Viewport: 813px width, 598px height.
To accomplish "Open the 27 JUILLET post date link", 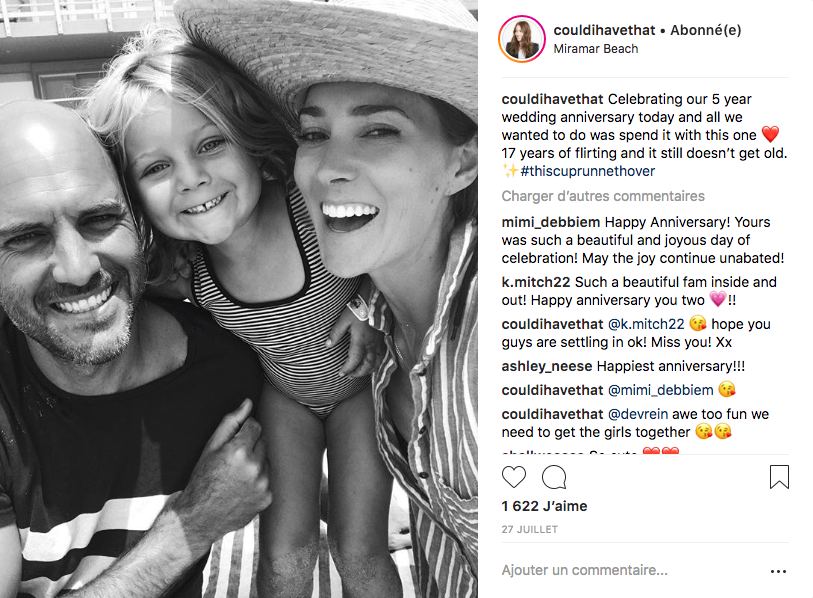I will tap(529, 530).
